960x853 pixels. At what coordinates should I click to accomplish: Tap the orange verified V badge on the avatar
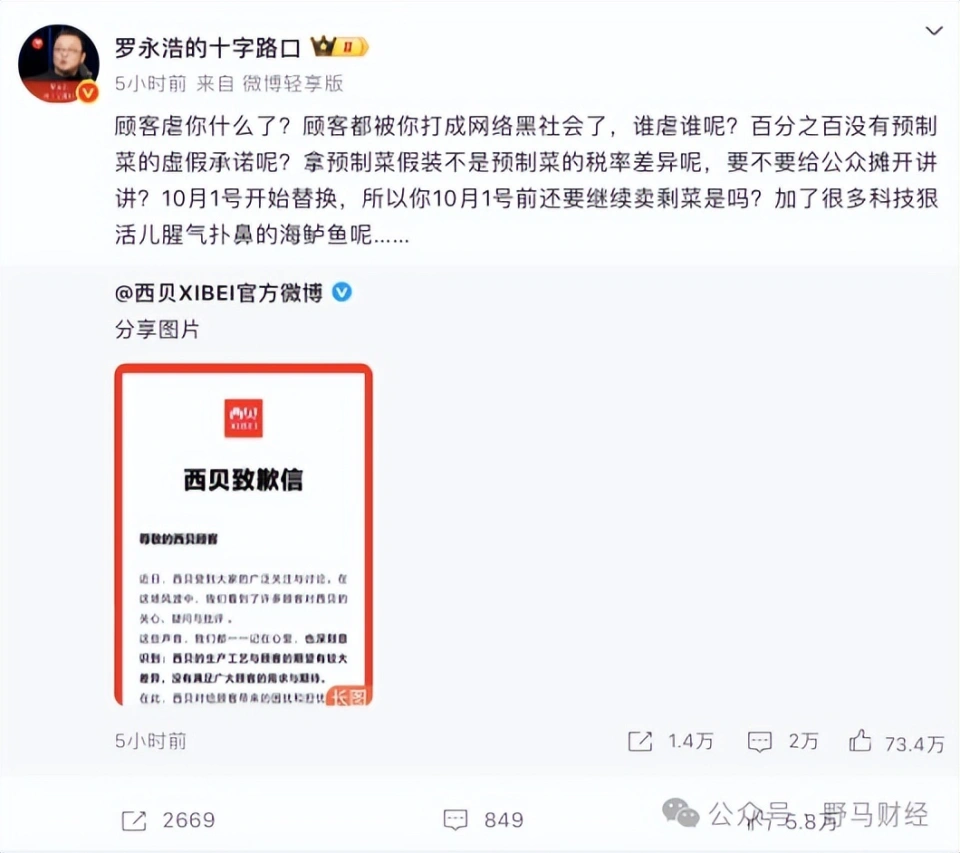tap(89, 92)
